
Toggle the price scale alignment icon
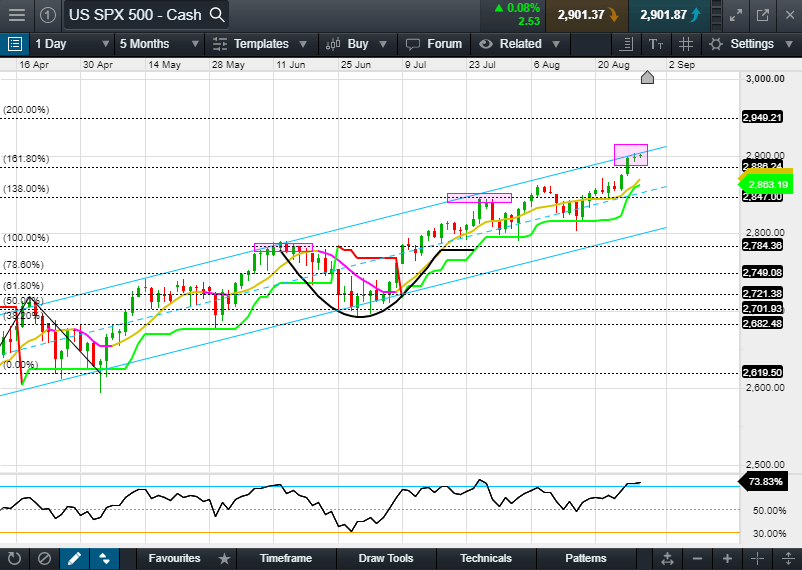pos(626,44)
